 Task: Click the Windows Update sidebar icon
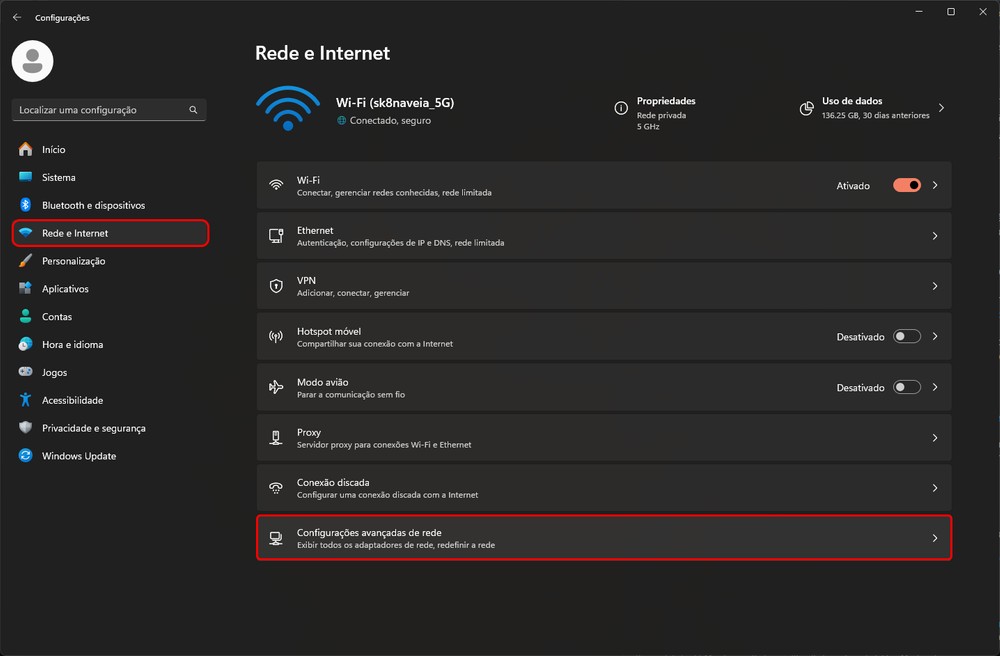click(26, 456)
